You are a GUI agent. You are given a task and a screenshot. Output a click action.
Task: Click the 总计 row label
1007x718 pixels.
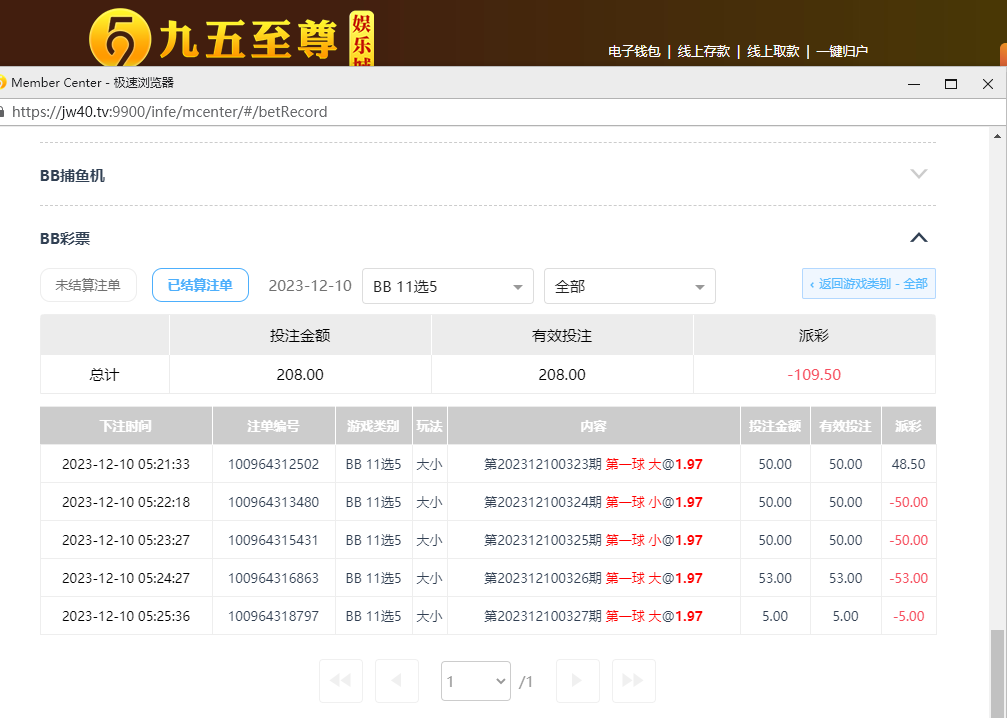click(x=105, y=374)
